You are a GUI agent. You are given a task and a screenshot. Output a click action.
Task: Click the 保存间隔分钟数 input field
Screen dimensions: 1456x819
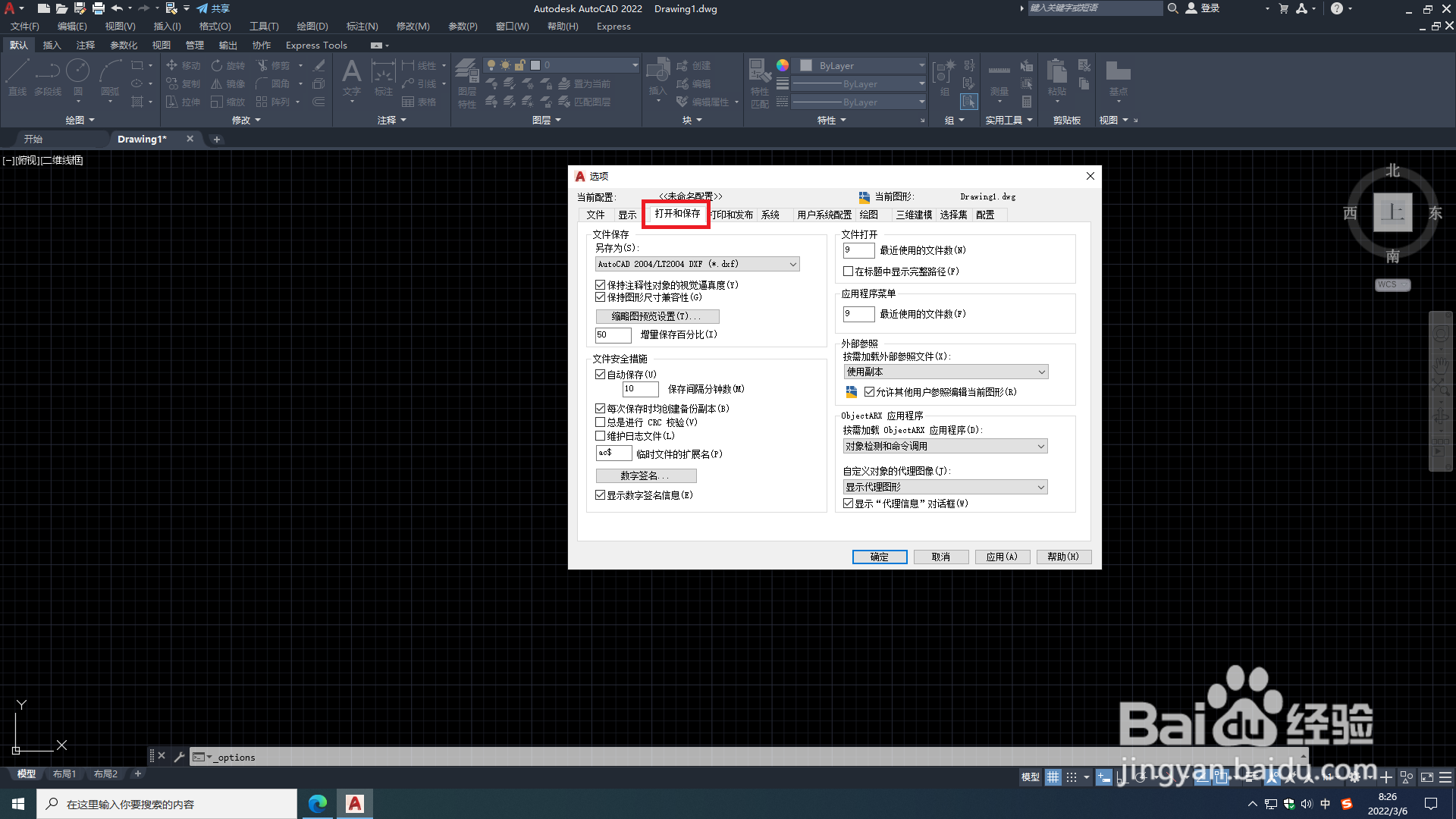click(641, 389)
